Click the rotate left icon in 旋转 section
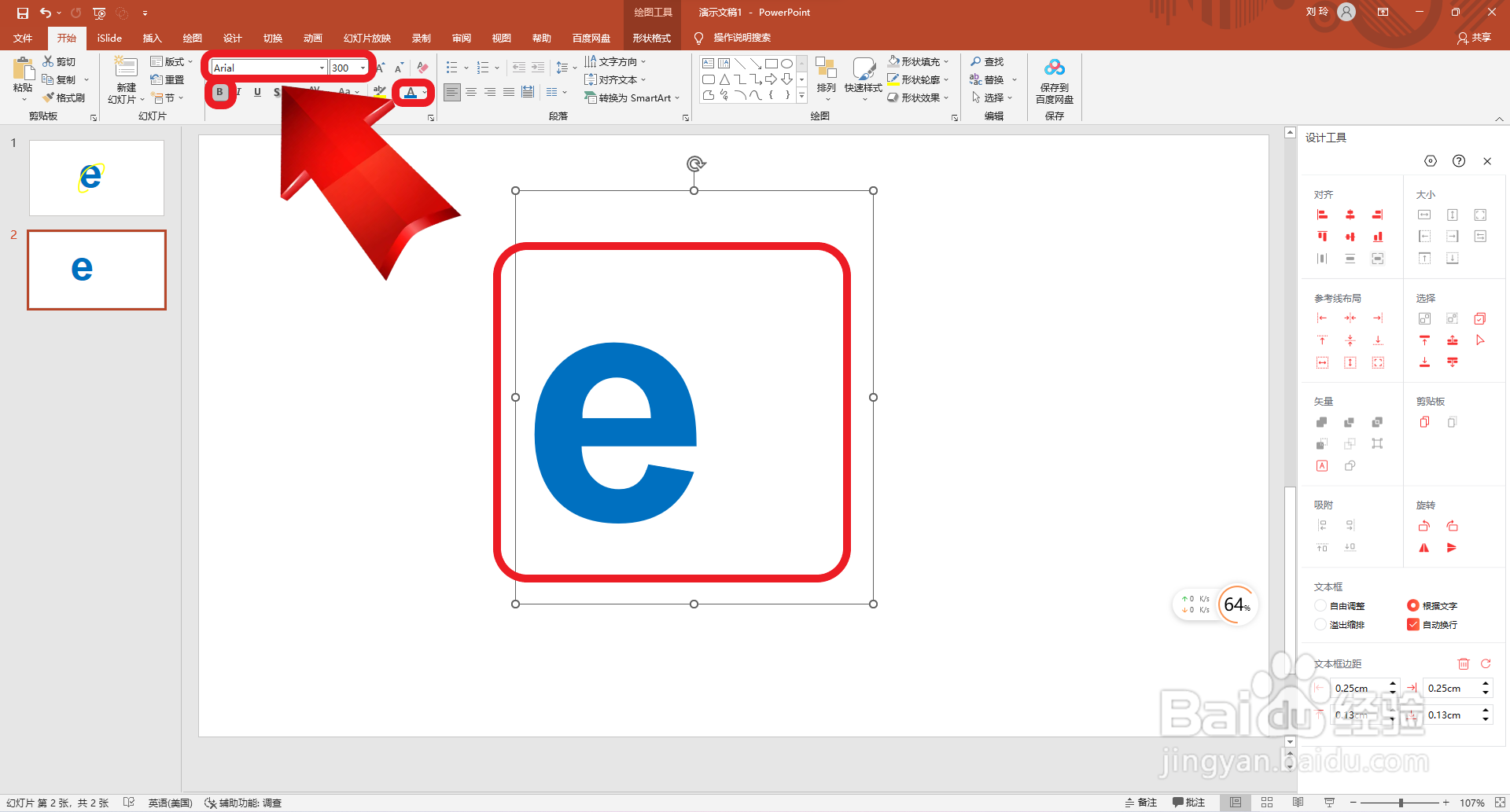Screen dimensions: 1510x812 tap(1424, 526)
